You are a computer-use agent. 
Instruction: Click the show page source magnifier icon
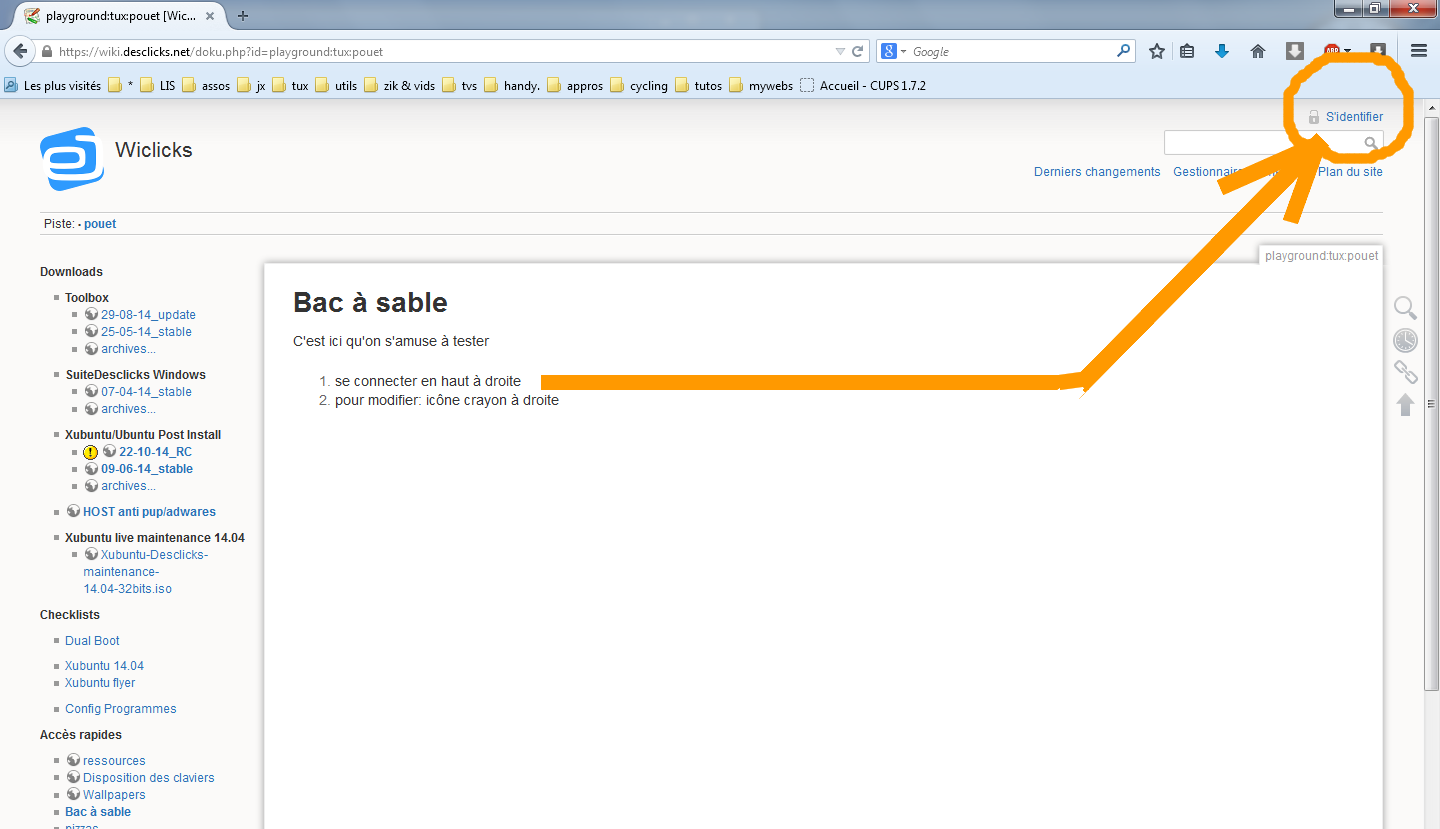(1405, 308)
